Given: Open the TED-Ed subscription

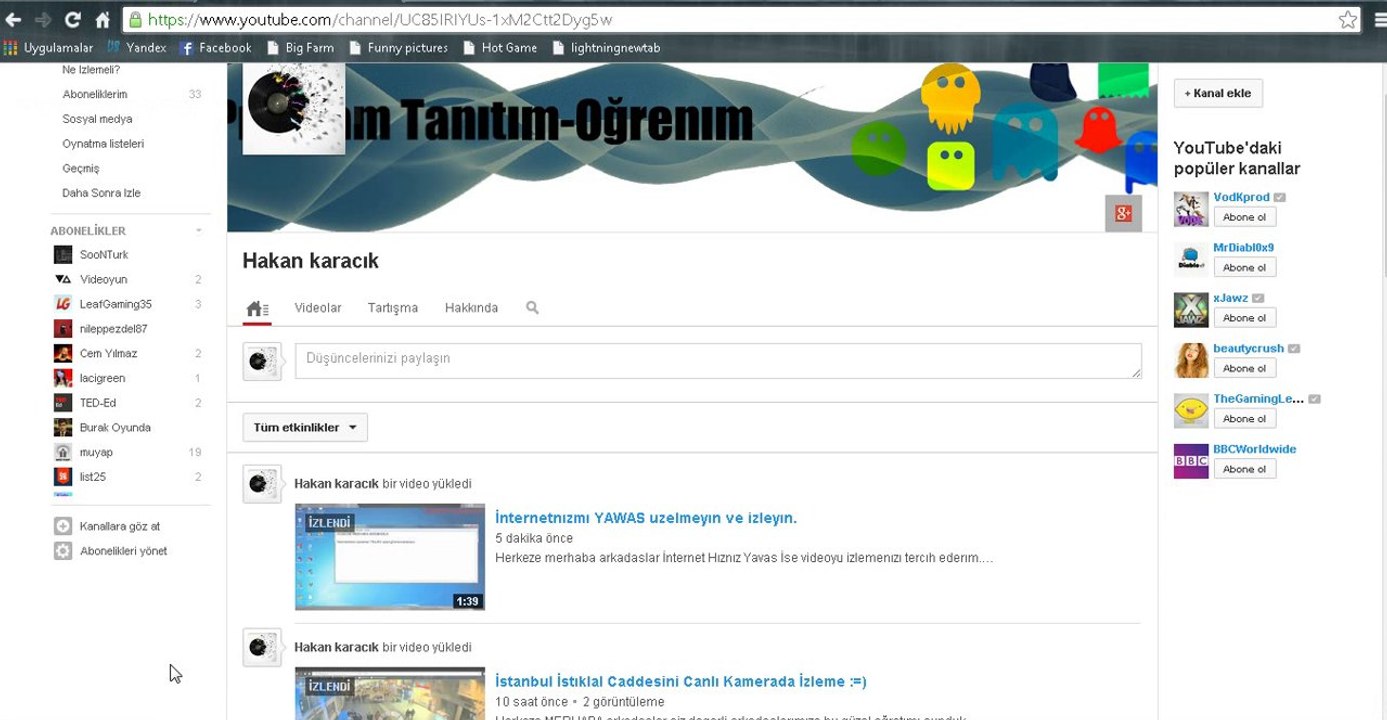Looking at the screenshot, I should (x=98, y=403).
